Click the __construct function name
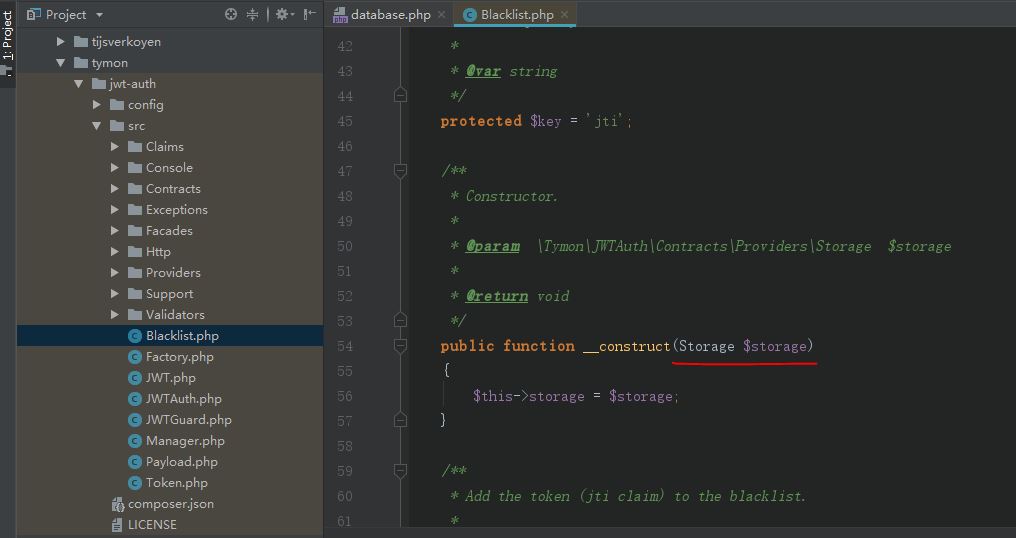This screenshot has width=1016, height=538. coord(627,346)
